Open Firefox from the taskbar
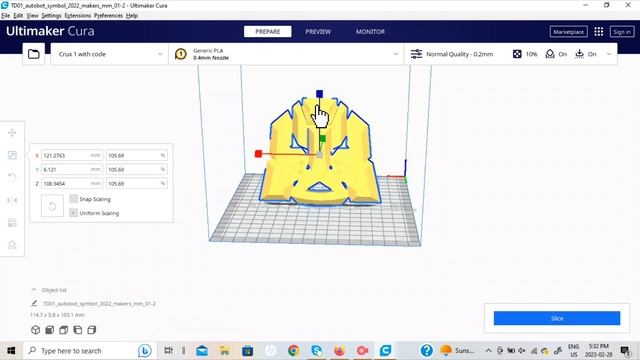640x360 pixels. tap(339, 351)
